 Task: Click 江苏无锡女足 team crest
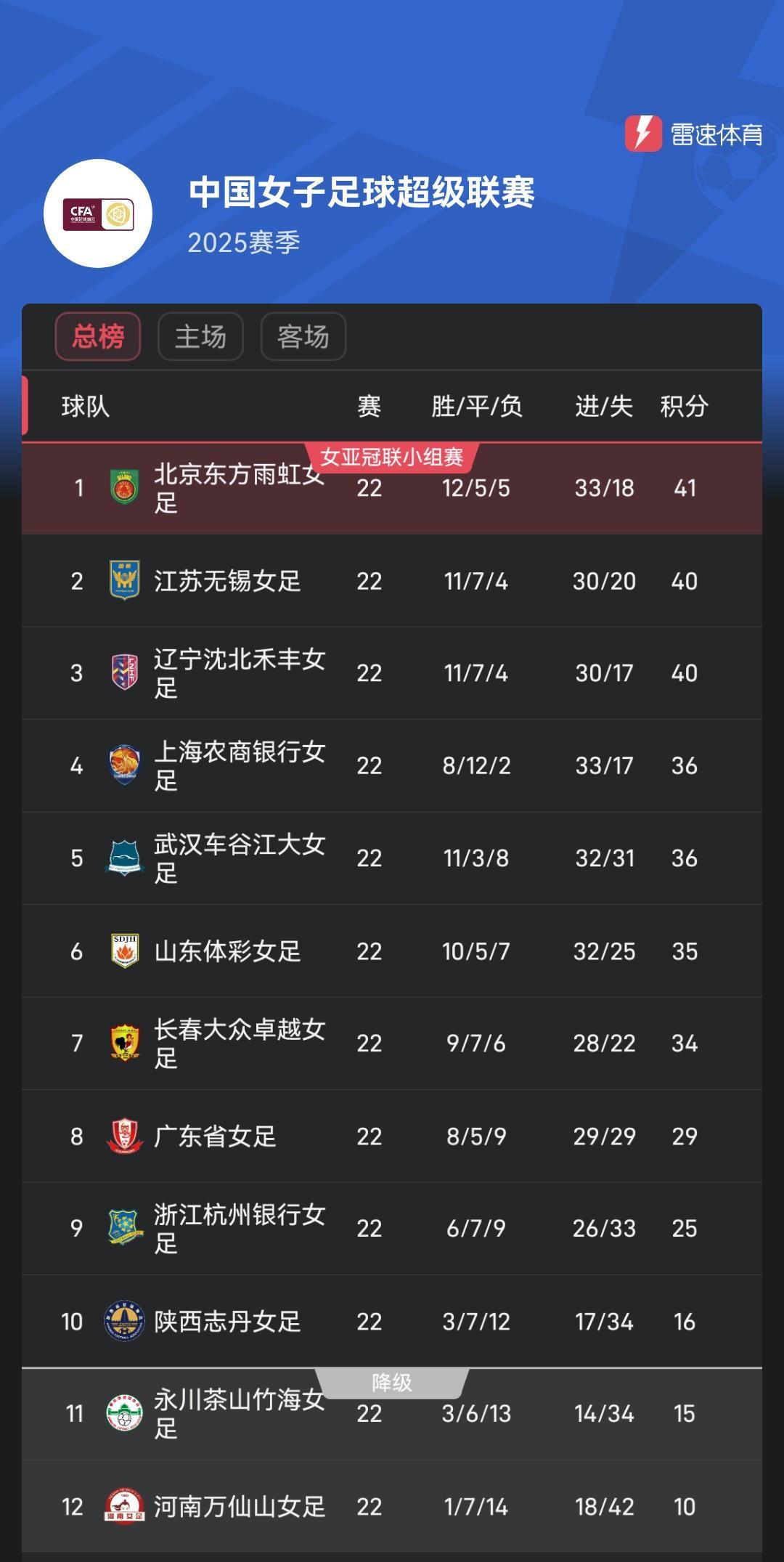(125, 580)
